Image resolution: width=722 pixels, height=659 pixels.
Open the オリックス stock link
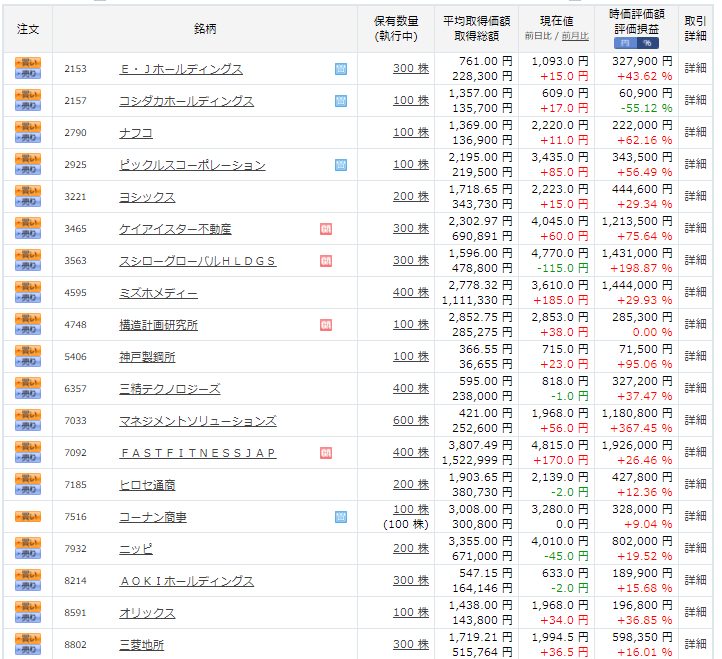pos(147,613)
